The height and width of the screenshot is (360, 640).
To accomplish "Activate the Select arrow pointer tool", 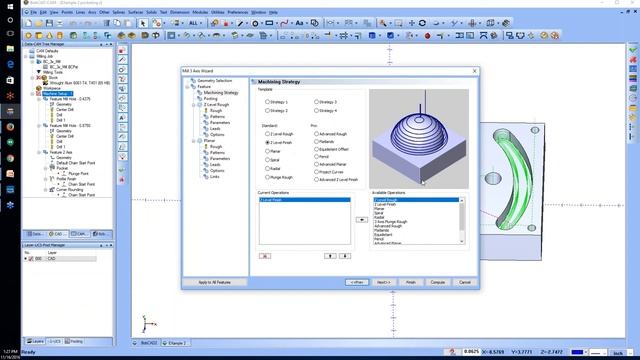I will (x=143, y=23).
